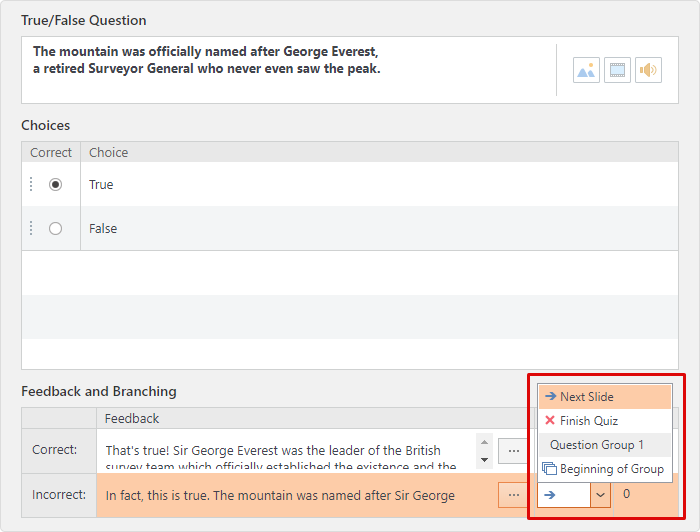Click the Incorrect score value 0
This screenshot has height=532, width=700.
coord(626,494)
